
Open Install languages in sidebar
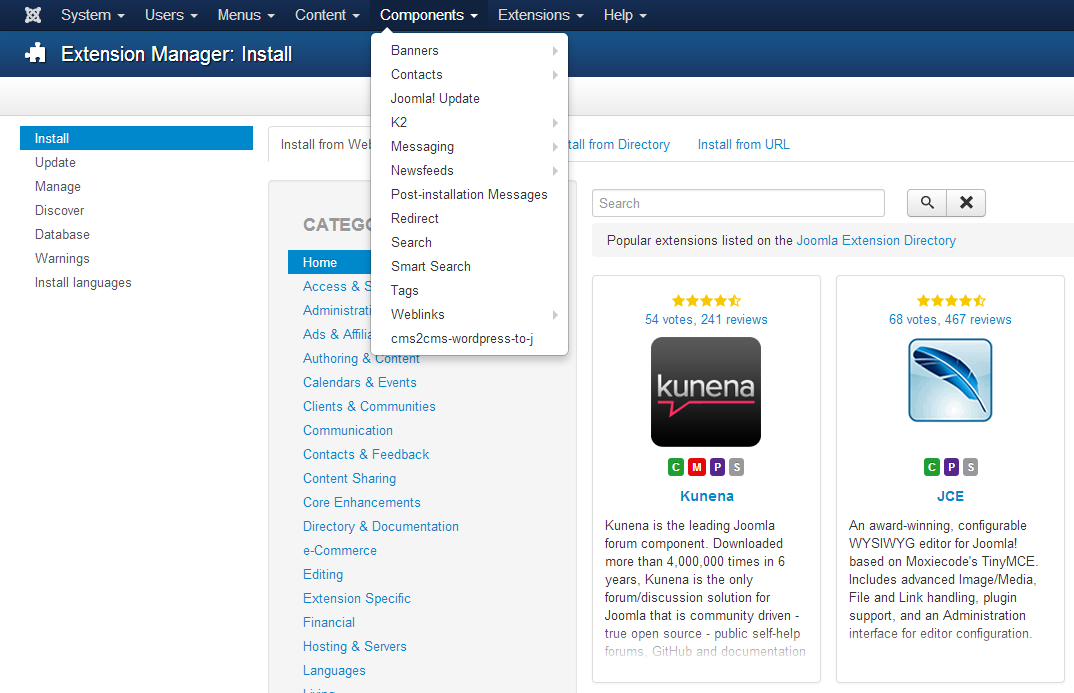click(x=83, y=282)
